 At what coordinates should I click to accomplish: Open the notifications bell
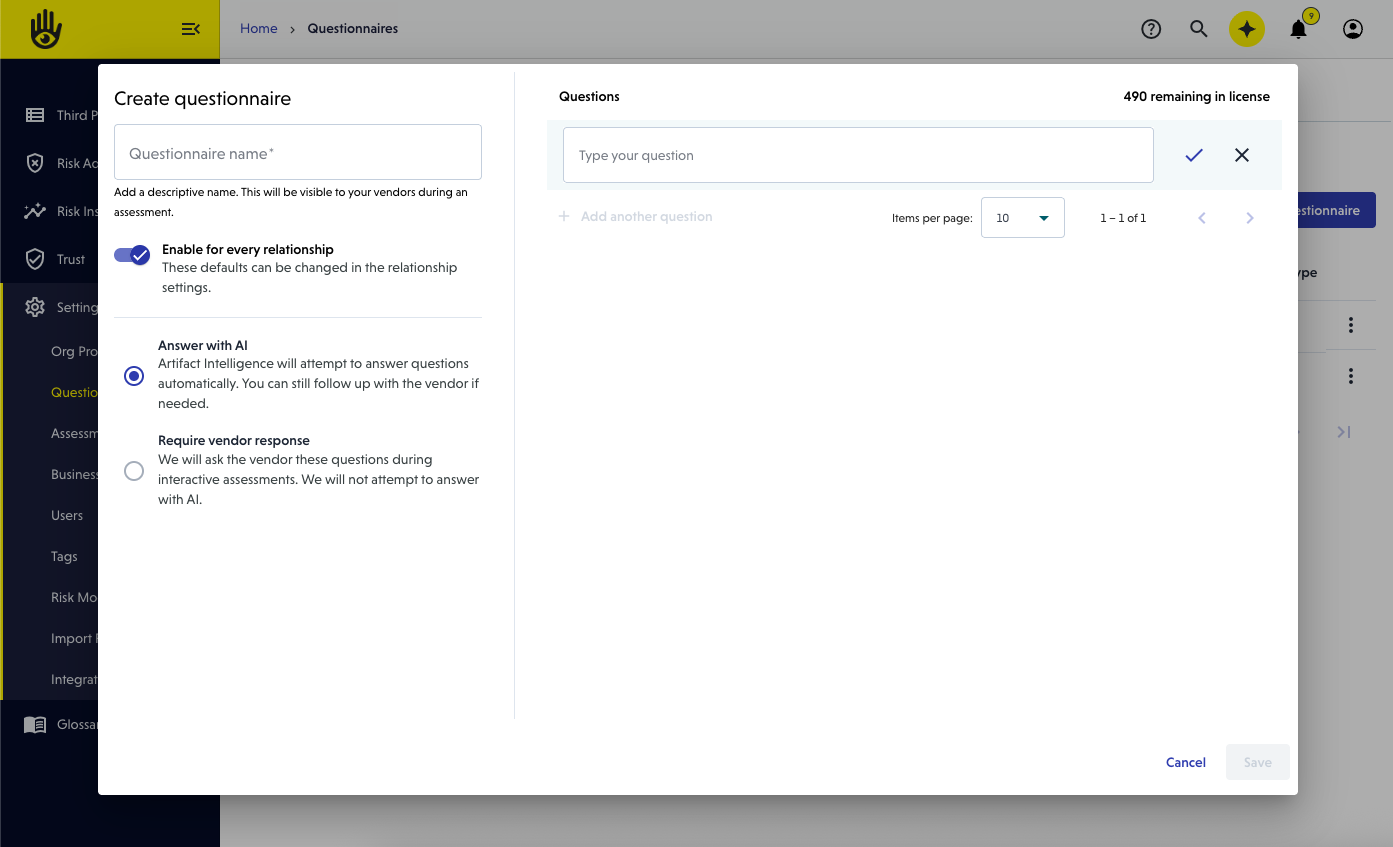(1298, 29)
